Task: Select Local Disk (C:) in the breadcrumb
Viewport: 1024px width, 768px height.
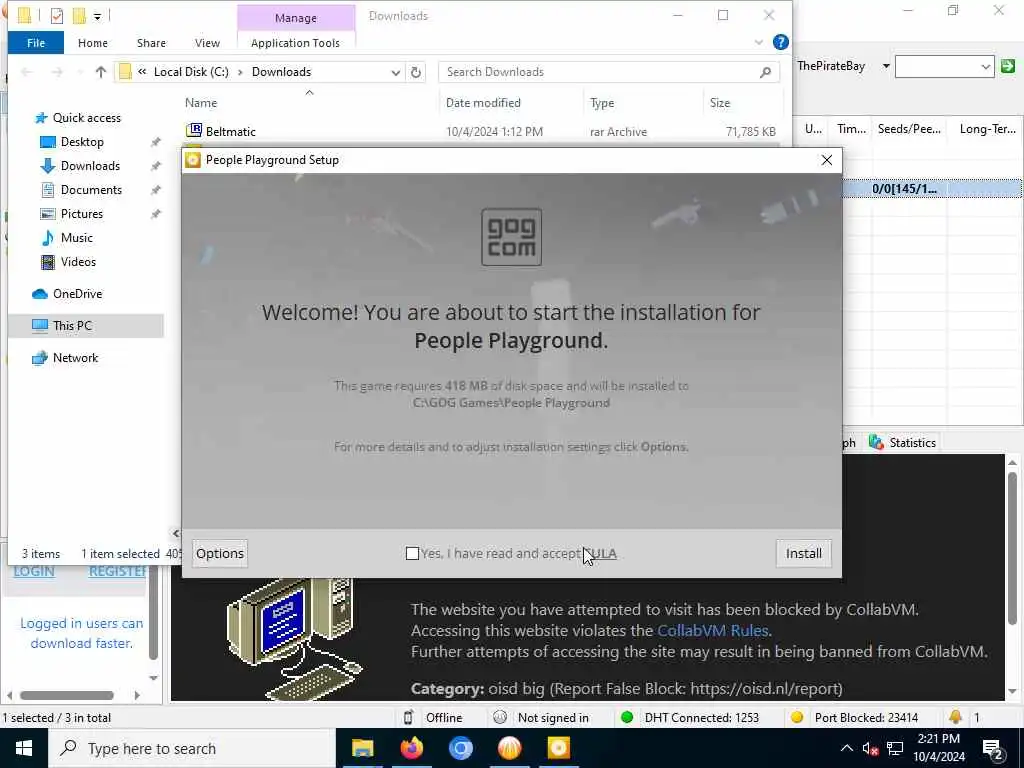Action: pyautogui.click(x=191, y=72)
